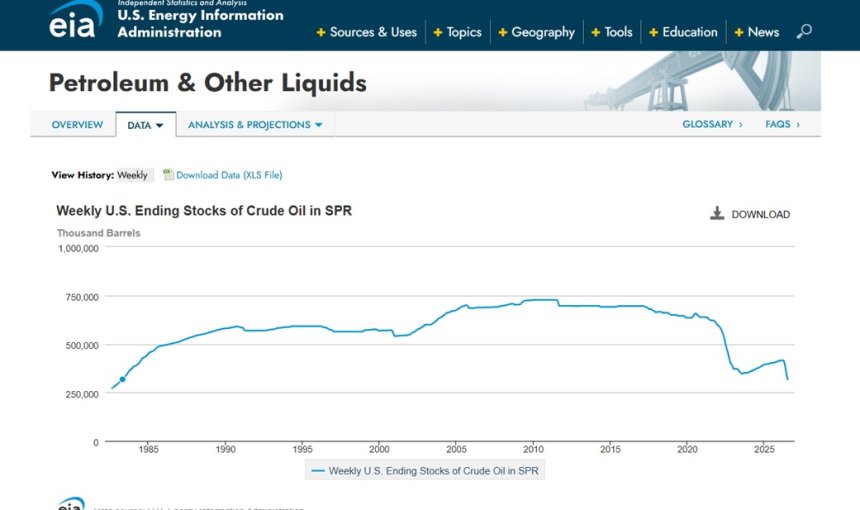
Task: Expand Analysis & Projections dropdown arrow
Action: click(x=319, y=125)
